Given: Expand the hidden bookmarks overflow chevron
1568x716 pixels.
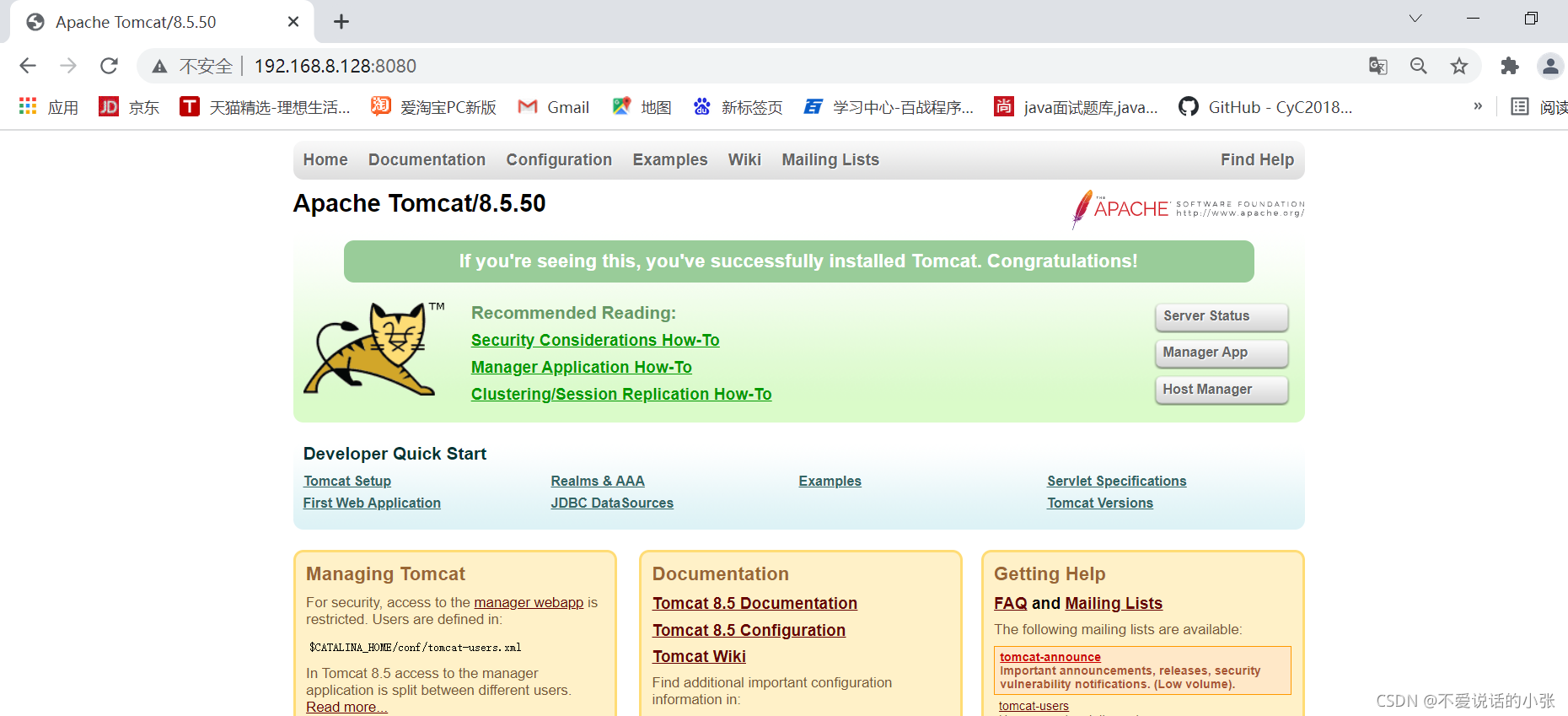Looking at the screenshot, I should pos(1478,106).
